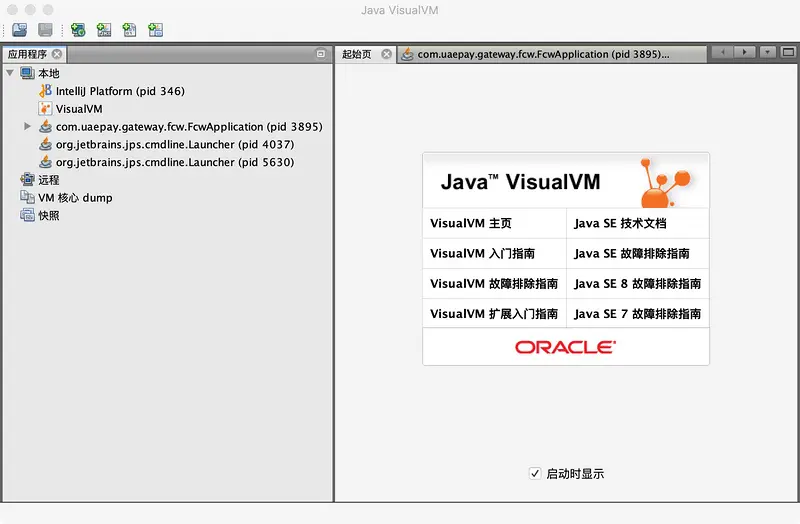Click the 远程 remote hosts icon
The width and height of the screenshot is (800, 524).
(x=27, y=180)
